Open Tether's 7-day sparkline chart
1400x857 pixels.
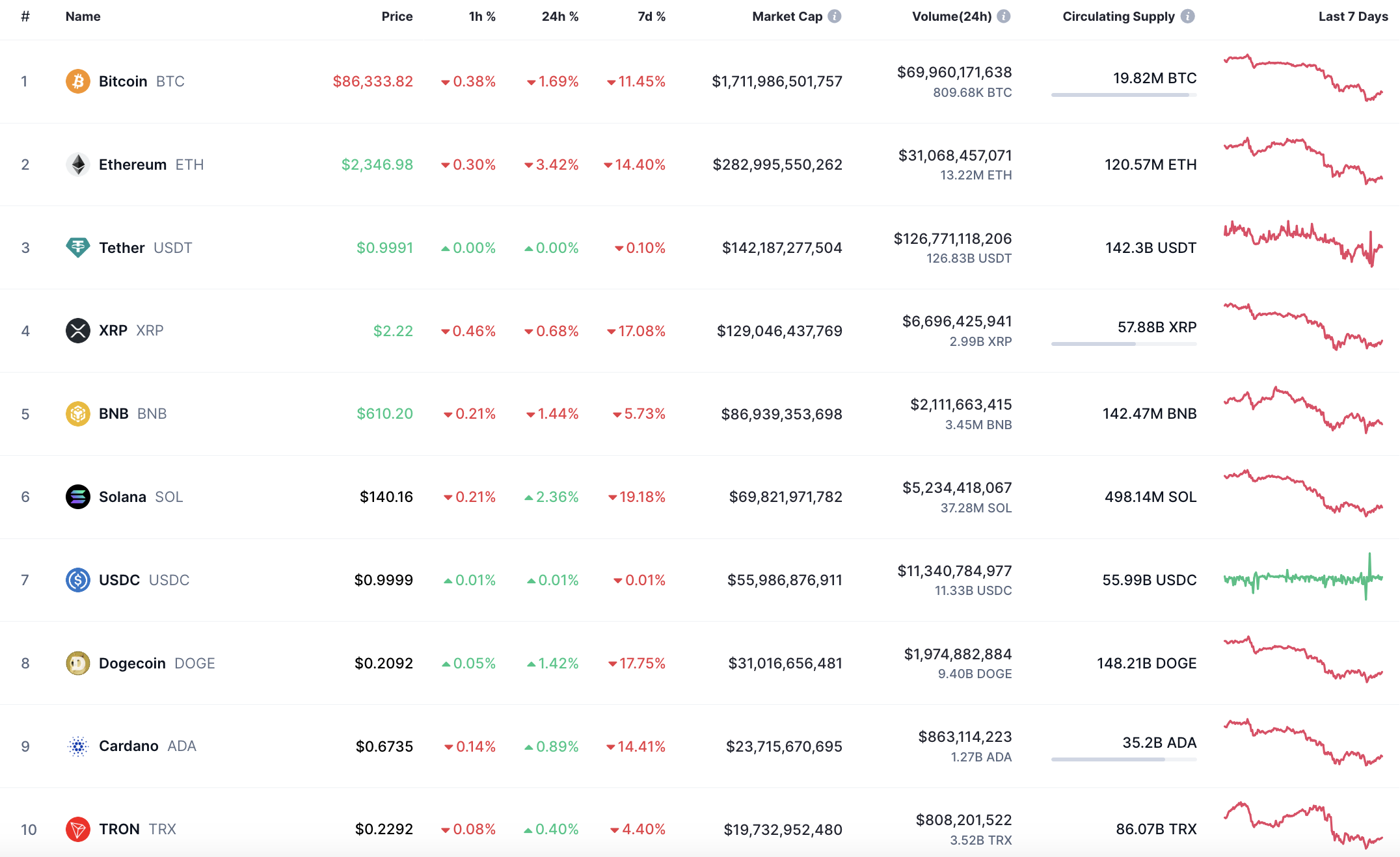tap(1303, 244)
